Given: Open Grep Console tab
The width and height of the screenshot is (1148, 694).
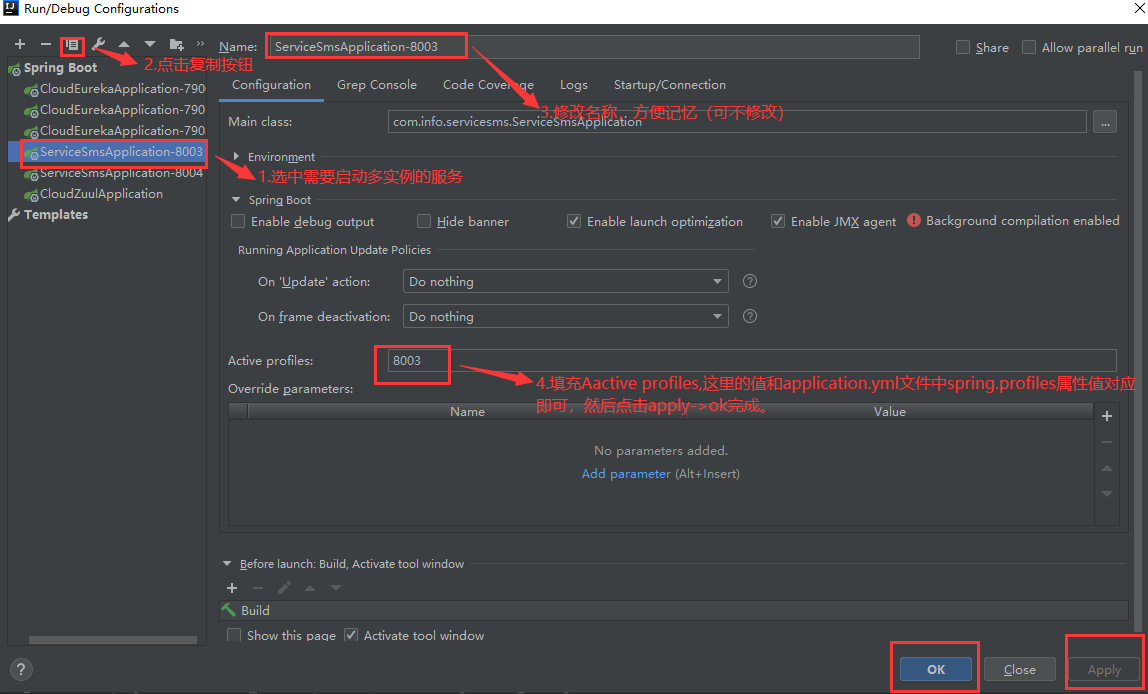Looking at the screenshot, I should (x=376, y=85).
